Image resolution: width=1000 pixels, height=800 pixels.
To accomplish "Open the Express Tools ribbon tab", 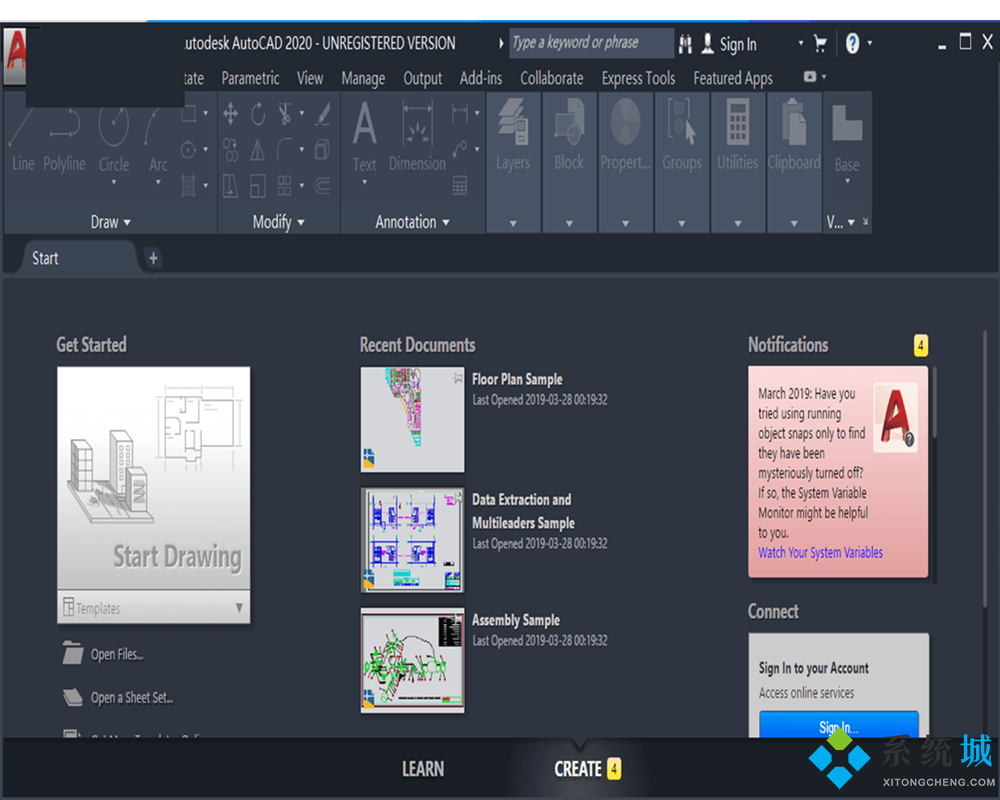I will (638, 78).
